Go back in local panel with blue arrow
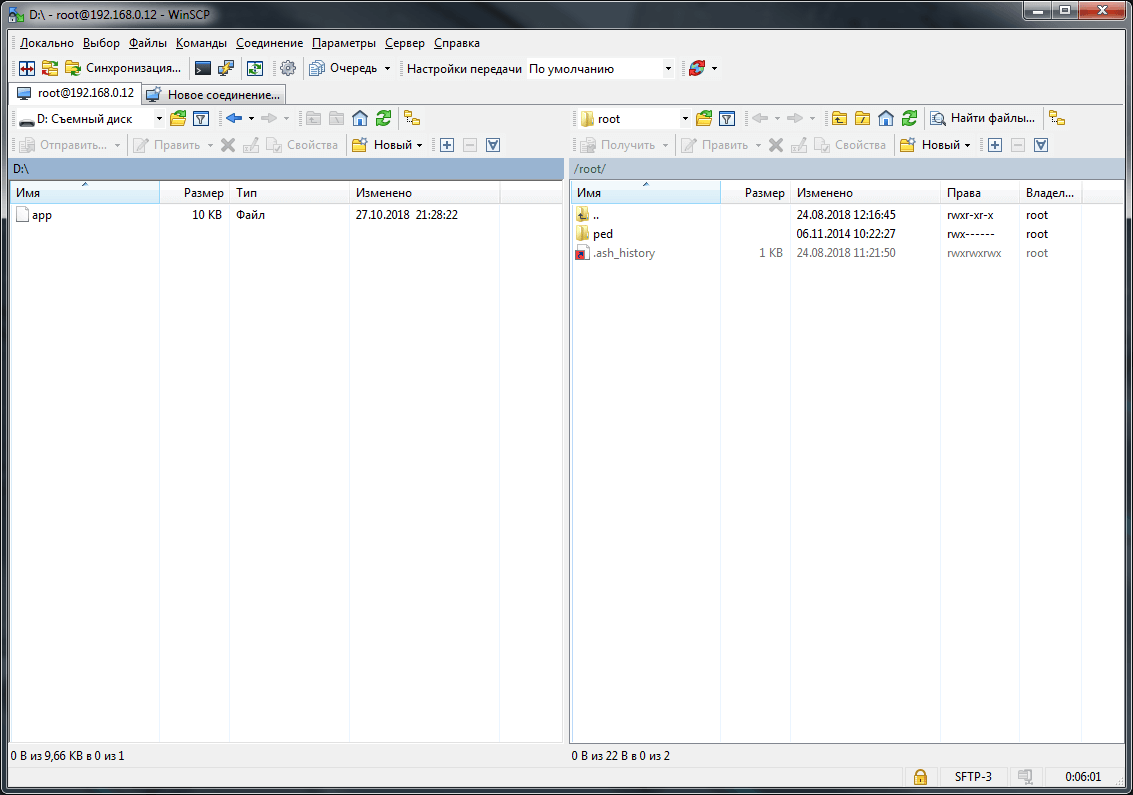Screen dimensions: 1133x795 [x=233, y=119]
